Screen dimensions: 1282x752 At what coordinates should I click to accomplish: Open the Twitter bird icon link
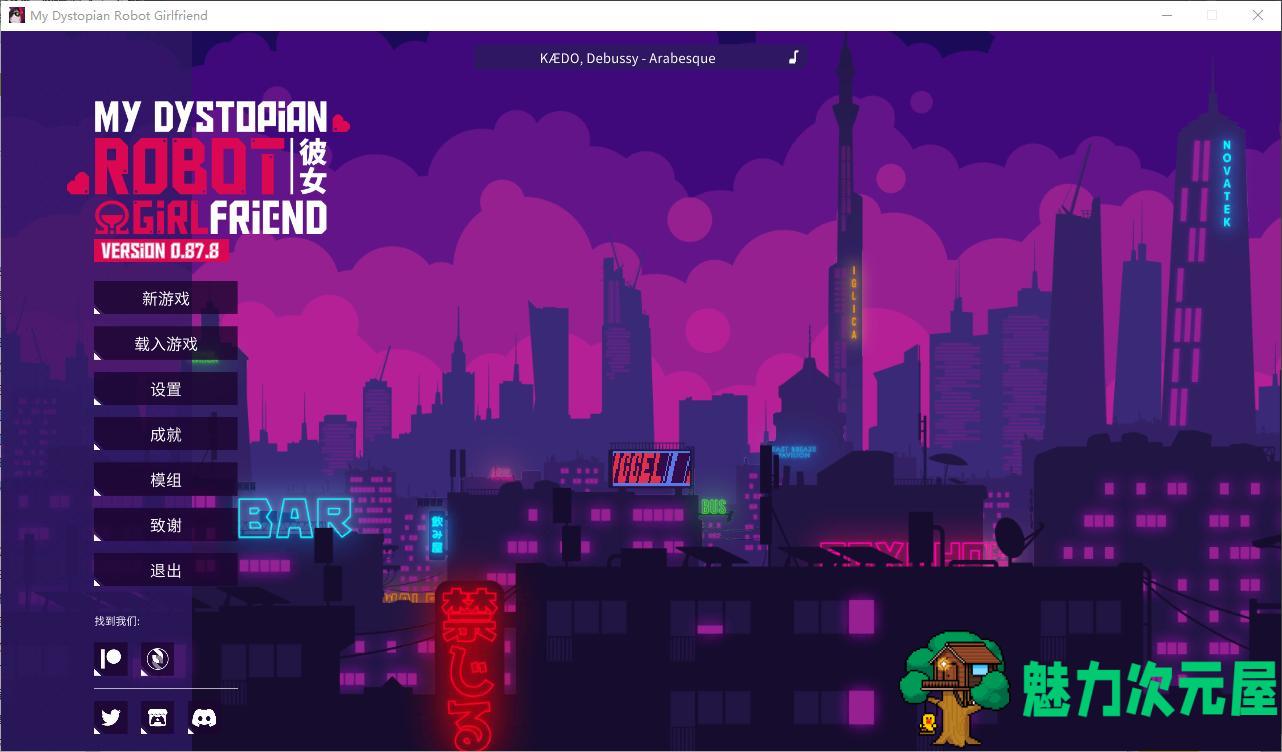(x=111, y=717)
